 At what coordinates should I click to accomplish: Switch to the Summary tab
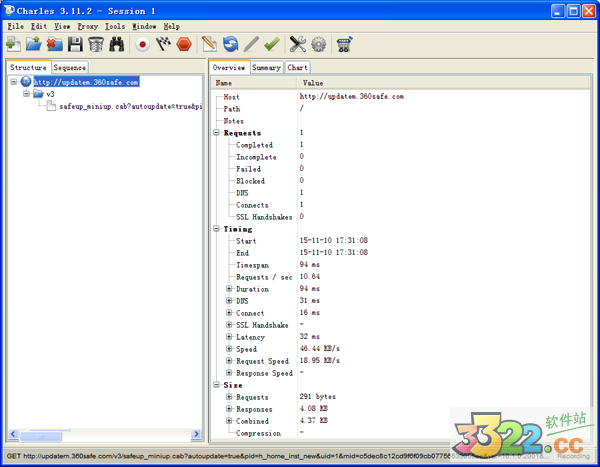(x=266, y=68)
